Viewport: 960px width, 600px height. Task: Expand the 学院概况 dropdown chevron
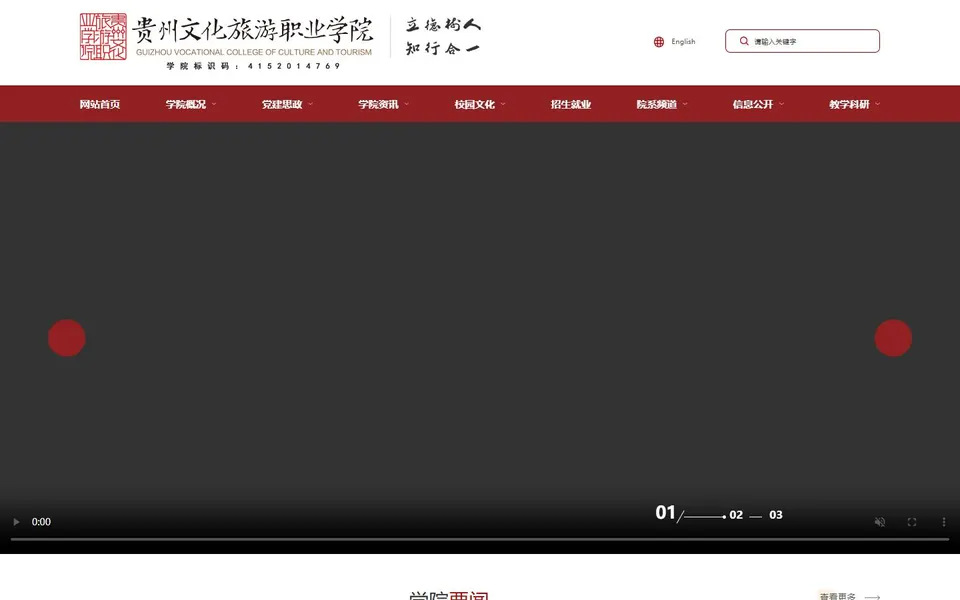214,104
